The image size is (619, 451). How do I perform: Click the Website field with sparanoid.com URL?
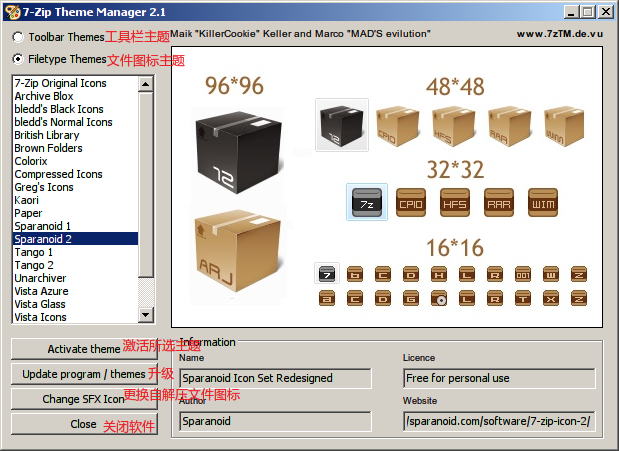(x=499, y=421)
